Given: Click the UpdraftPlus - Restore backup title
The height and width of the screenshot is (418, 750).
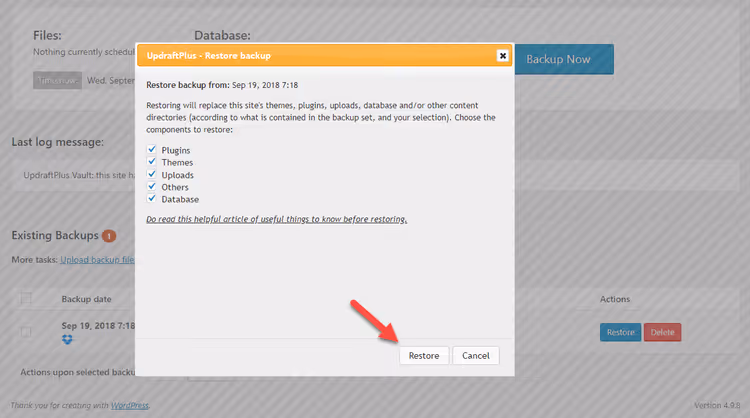Looking at the screenshot, I should 209,55.
